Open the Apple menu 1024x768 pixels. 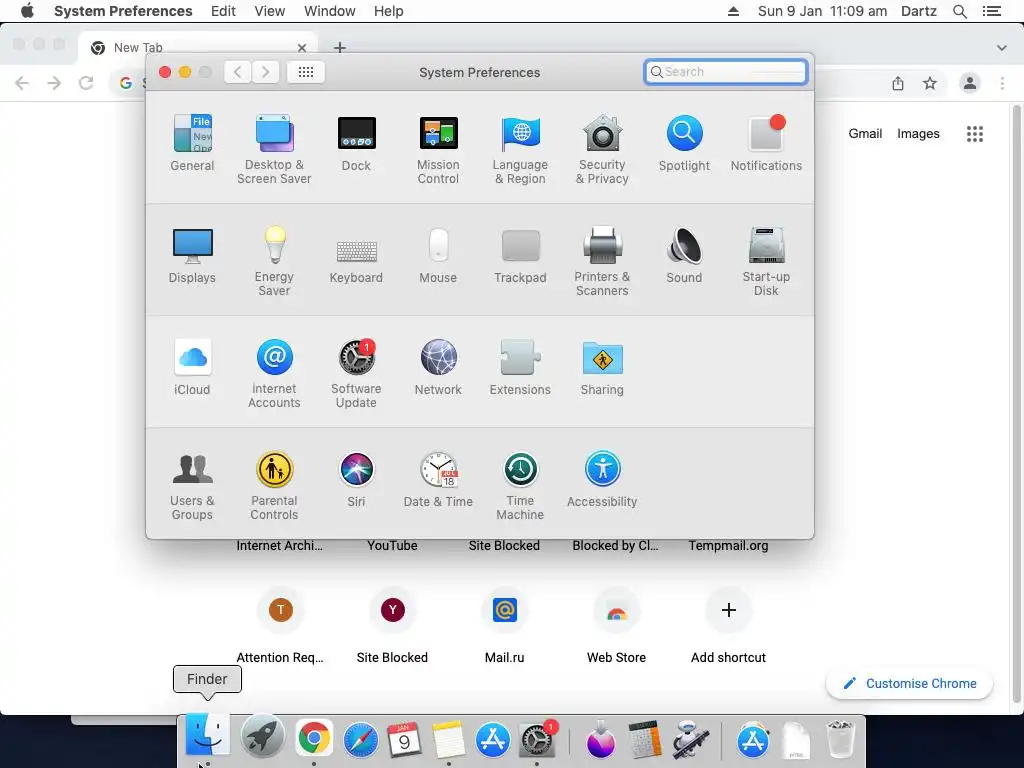(x=27, y=11)
